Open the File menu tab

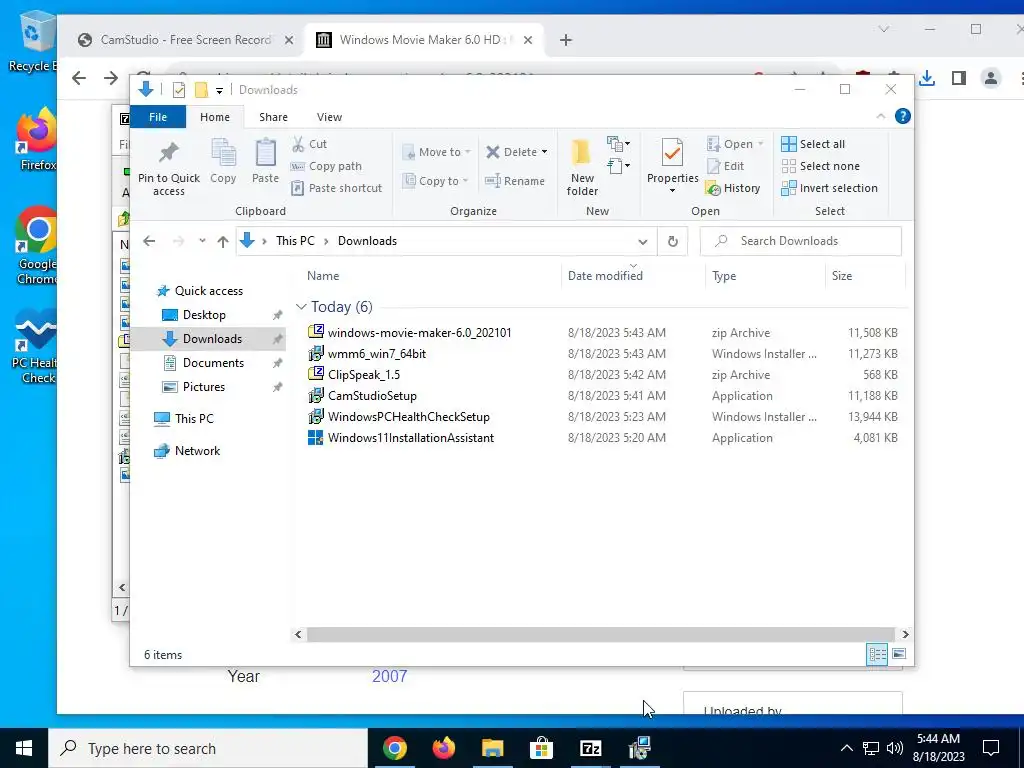pyautogui.click(x=158, y=117)
